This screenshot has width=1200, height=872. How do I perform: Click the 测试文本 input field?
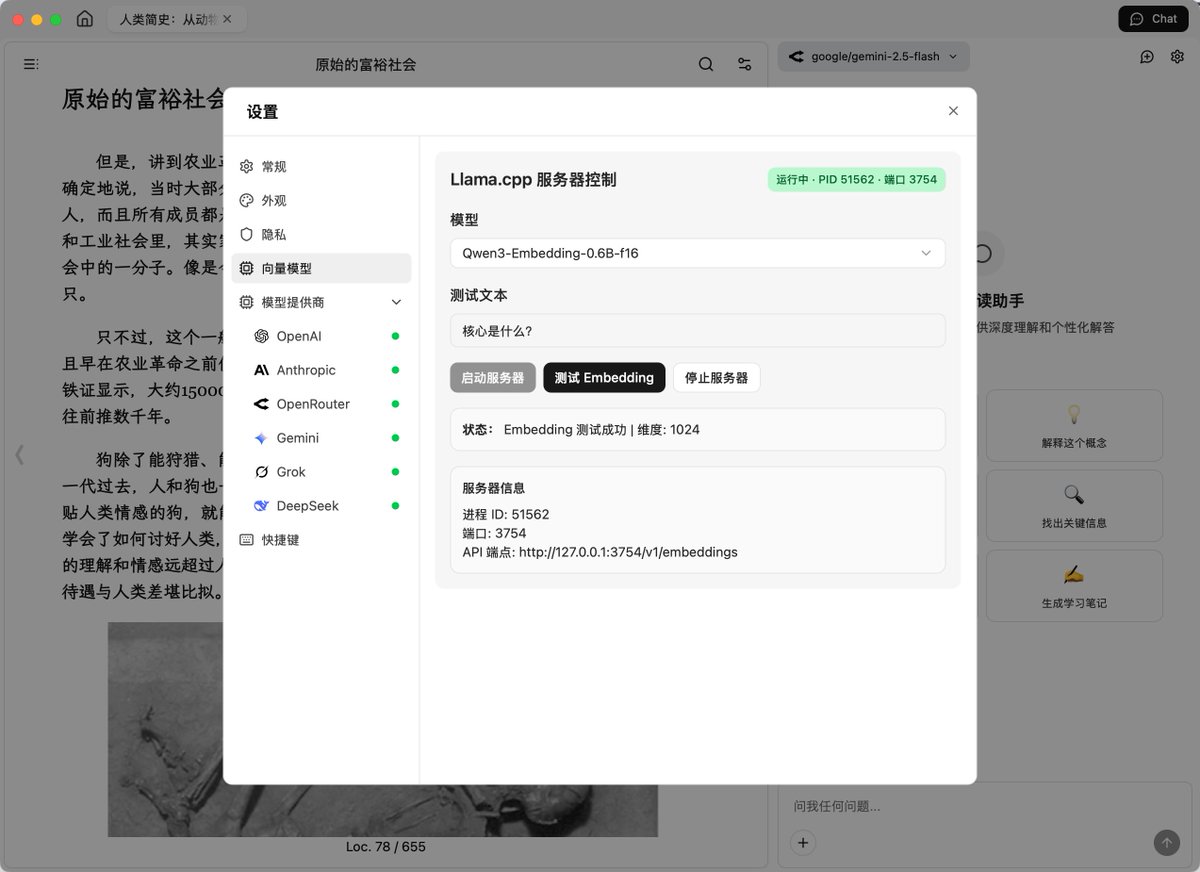[697, 331]
